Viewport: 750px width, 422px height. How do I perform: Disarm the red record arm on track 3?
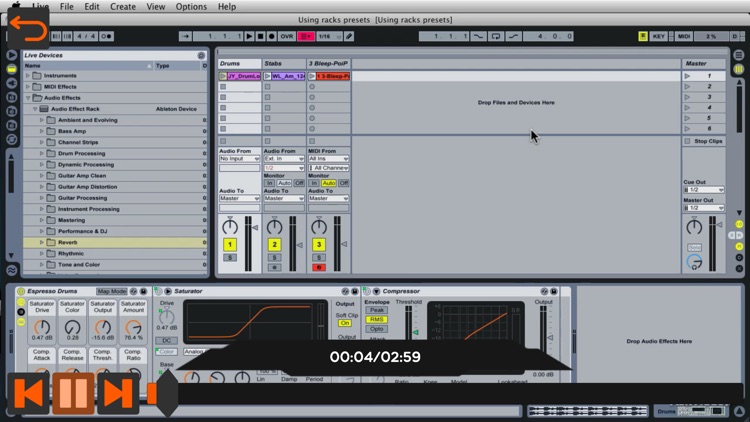coord(319,268)
